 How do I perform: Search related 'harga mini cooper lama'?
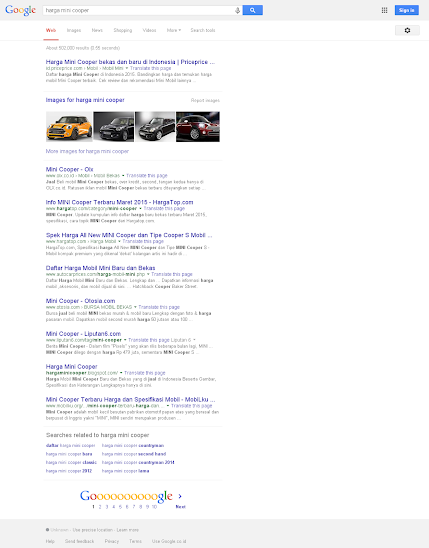point(125,471)
